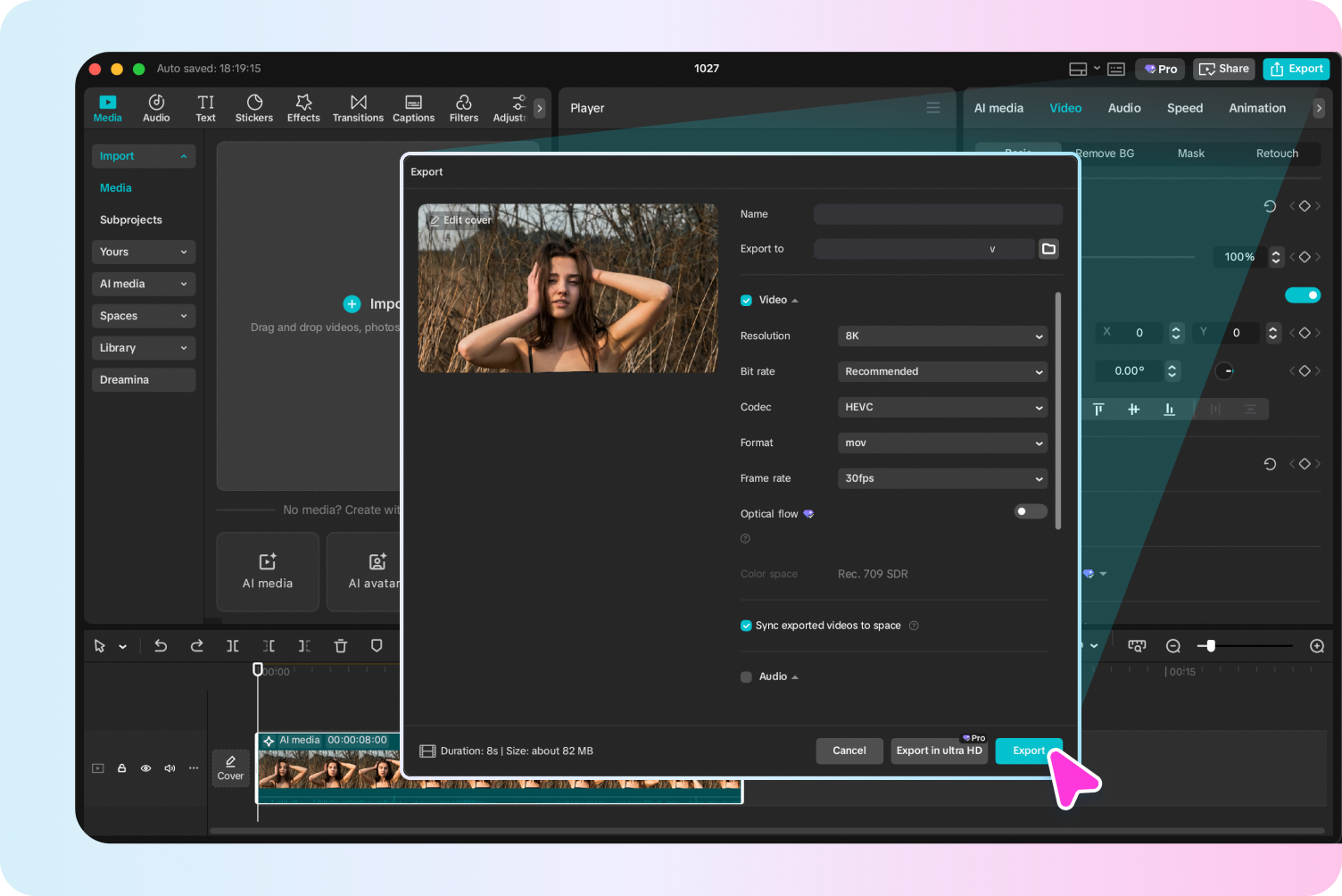Open the Retouch tab

(x=1277, y=153)
